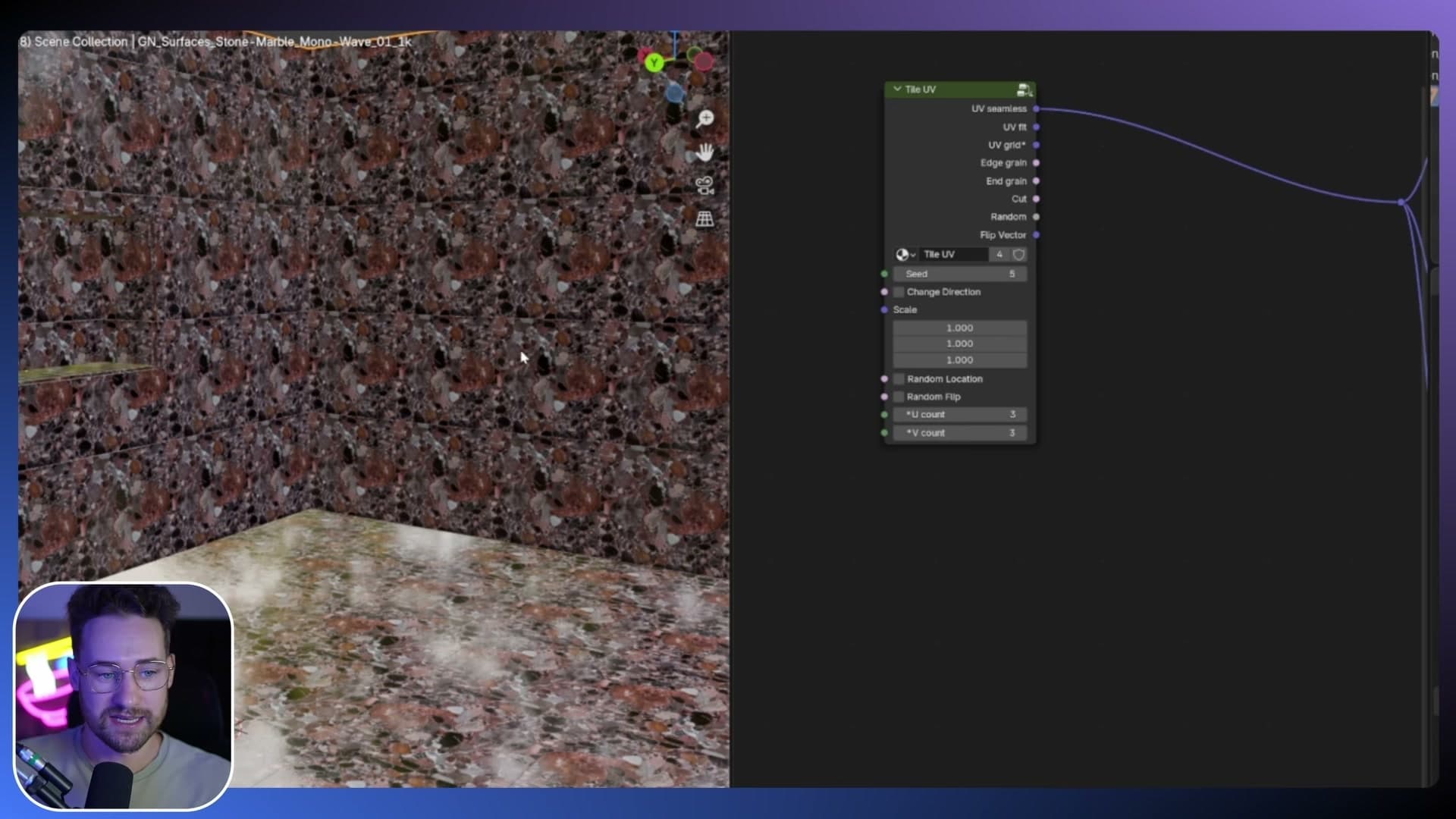Click the user count 4 button
The image size is (1456, 819).
coord(999,255)
